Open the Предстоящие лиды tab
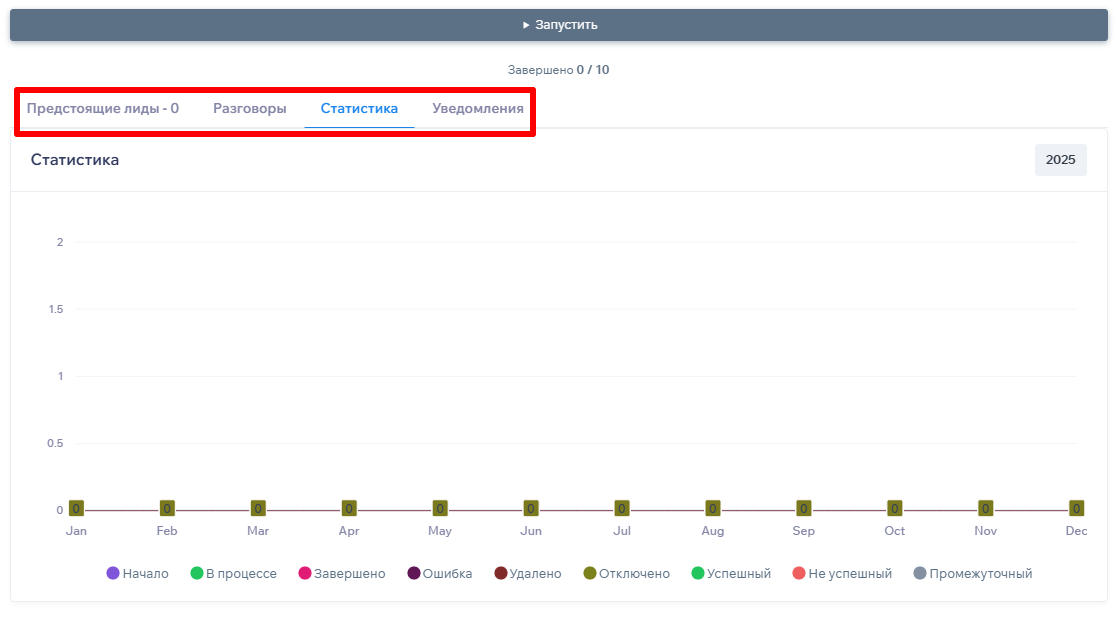Image resolution: width=1116 pixels, height=627 pixels. coord(102,109)
